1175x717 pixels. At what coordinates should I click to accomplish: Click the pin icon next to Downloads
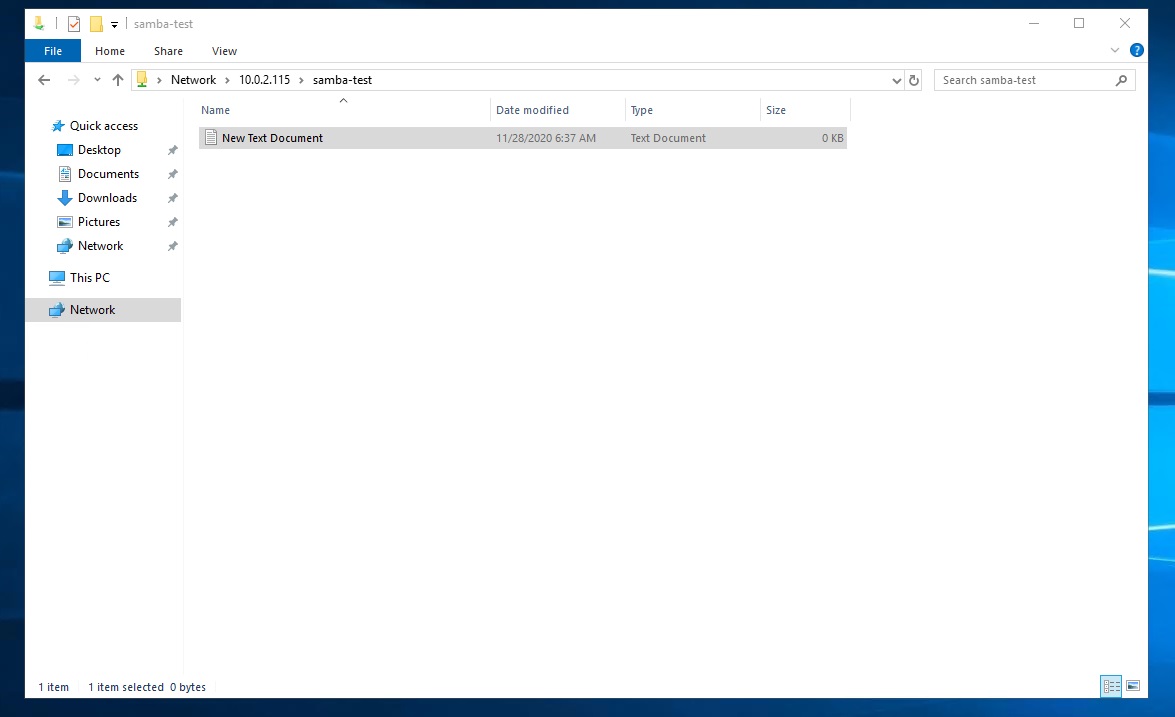pos(172,198)
